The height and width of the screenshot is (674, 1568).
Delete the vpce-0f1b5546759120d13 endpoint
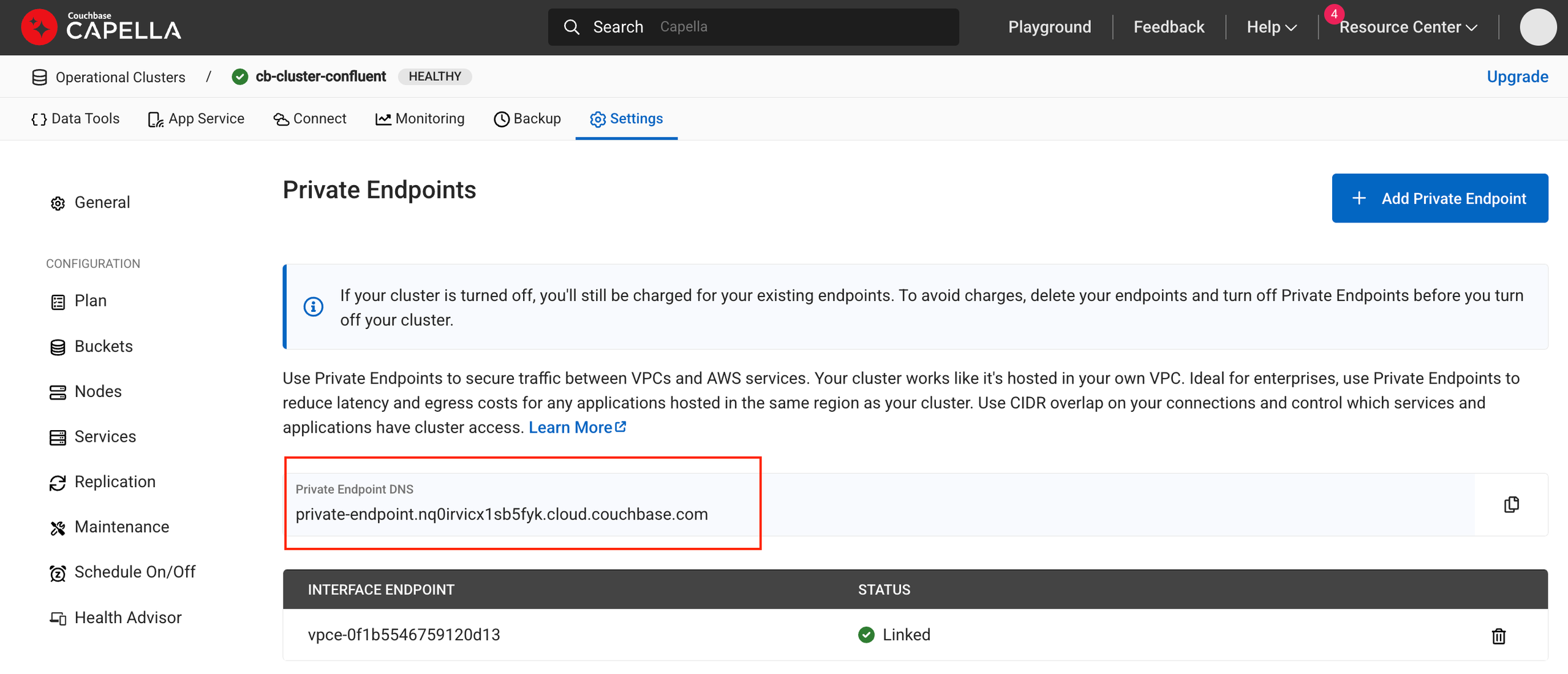pos(1498,636)
